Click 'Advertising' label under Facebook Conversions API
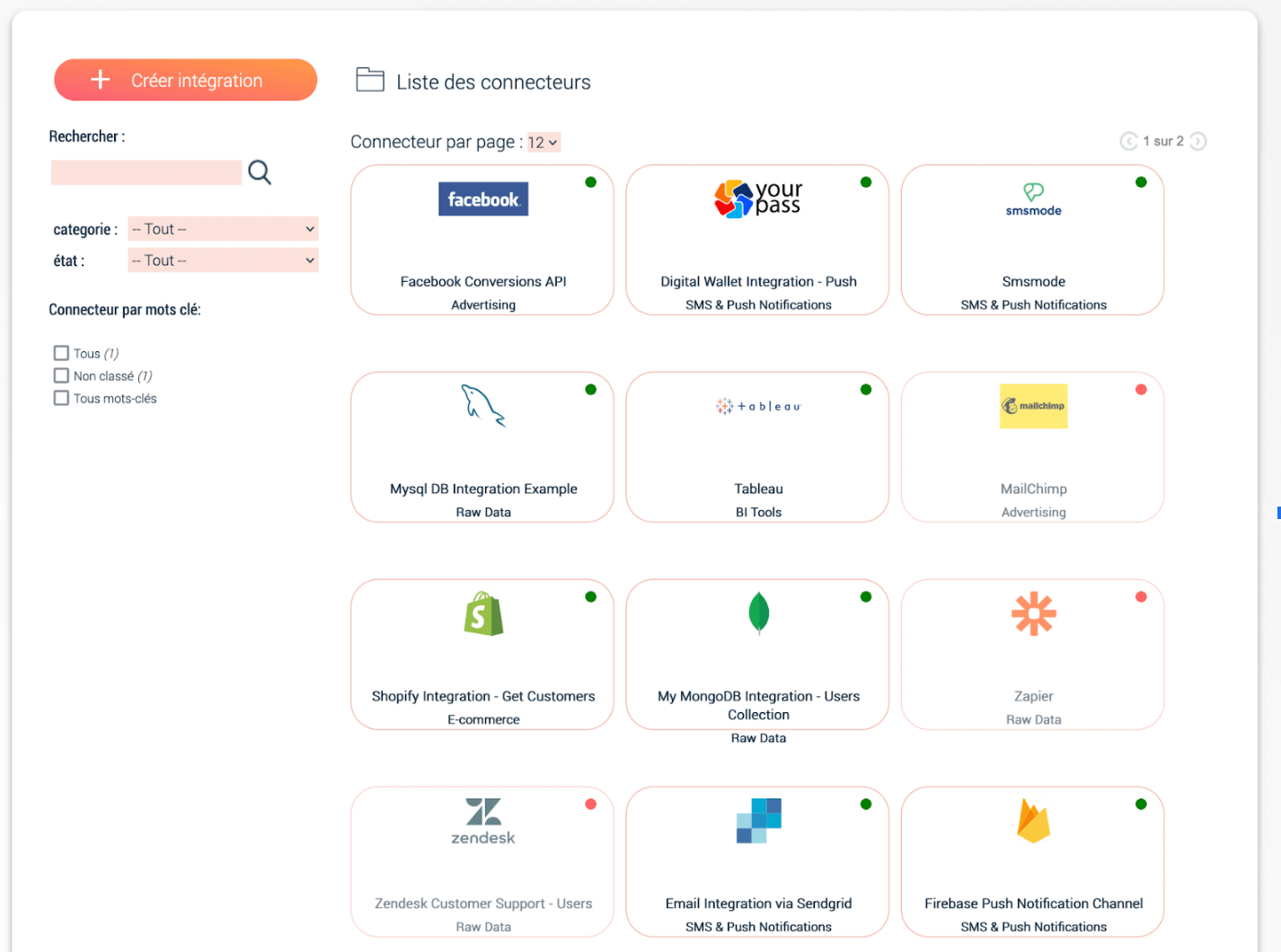This screenshot has width=1281, height=952. 483,304
